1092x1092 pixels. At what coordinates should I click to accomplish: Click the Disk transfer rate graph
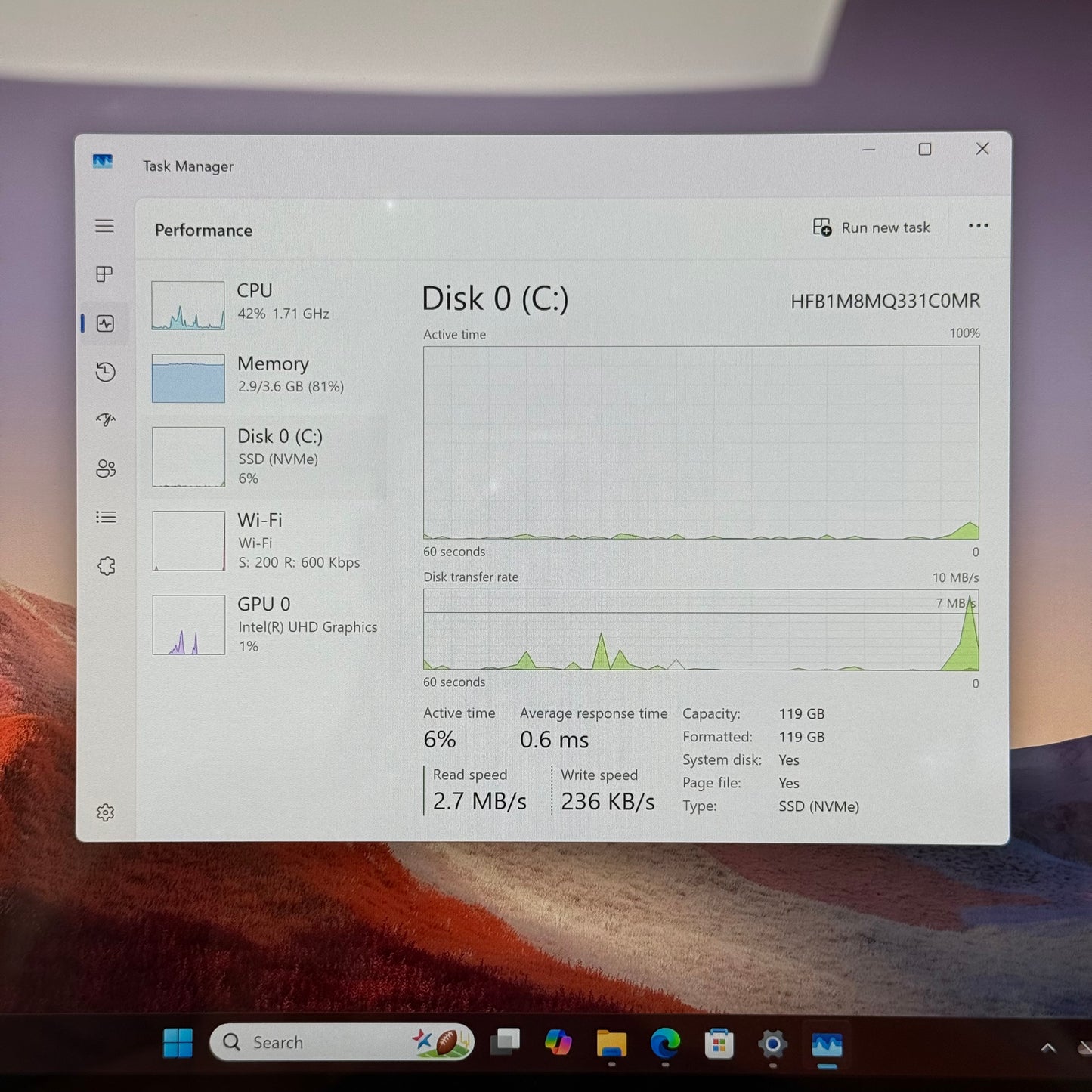pos(701,630)
